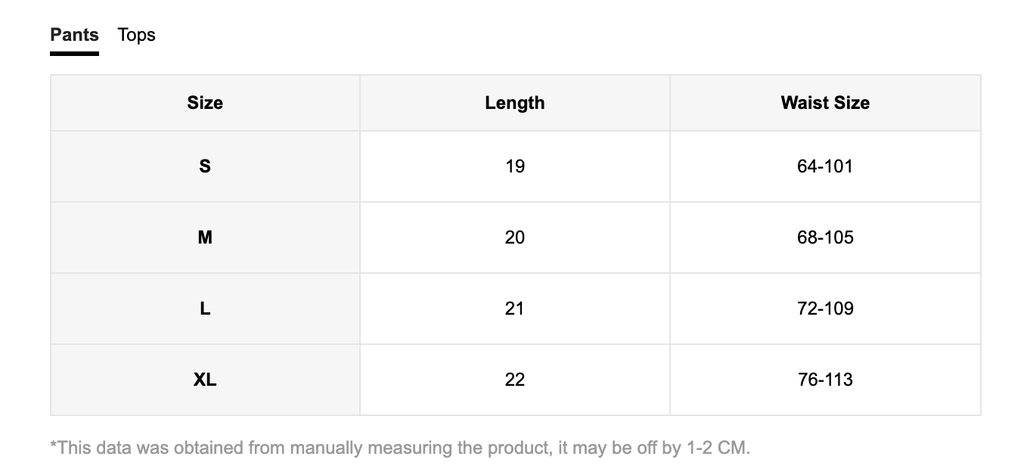Click the black underline beneath Pants tab
Screen dimensions: 1024x472
click(74, 53)
